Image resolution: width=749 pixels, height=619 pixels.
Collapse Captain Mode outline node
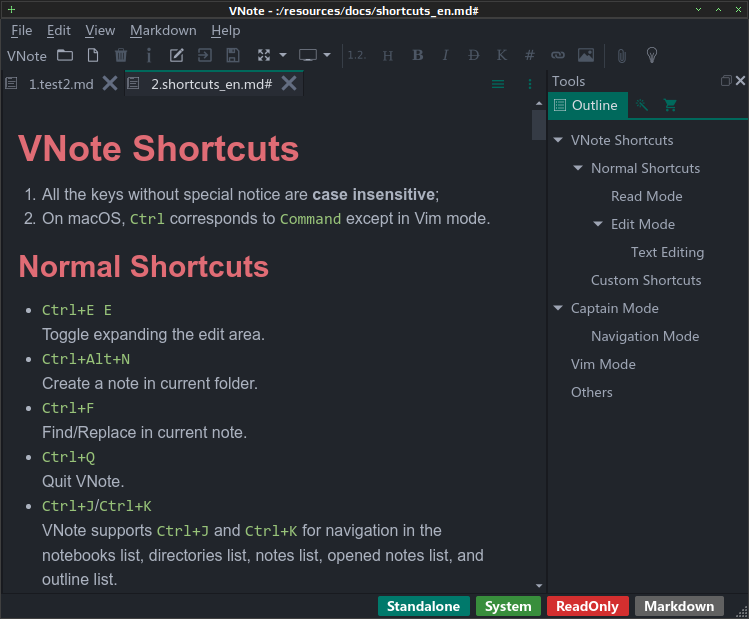pos(557,308)
